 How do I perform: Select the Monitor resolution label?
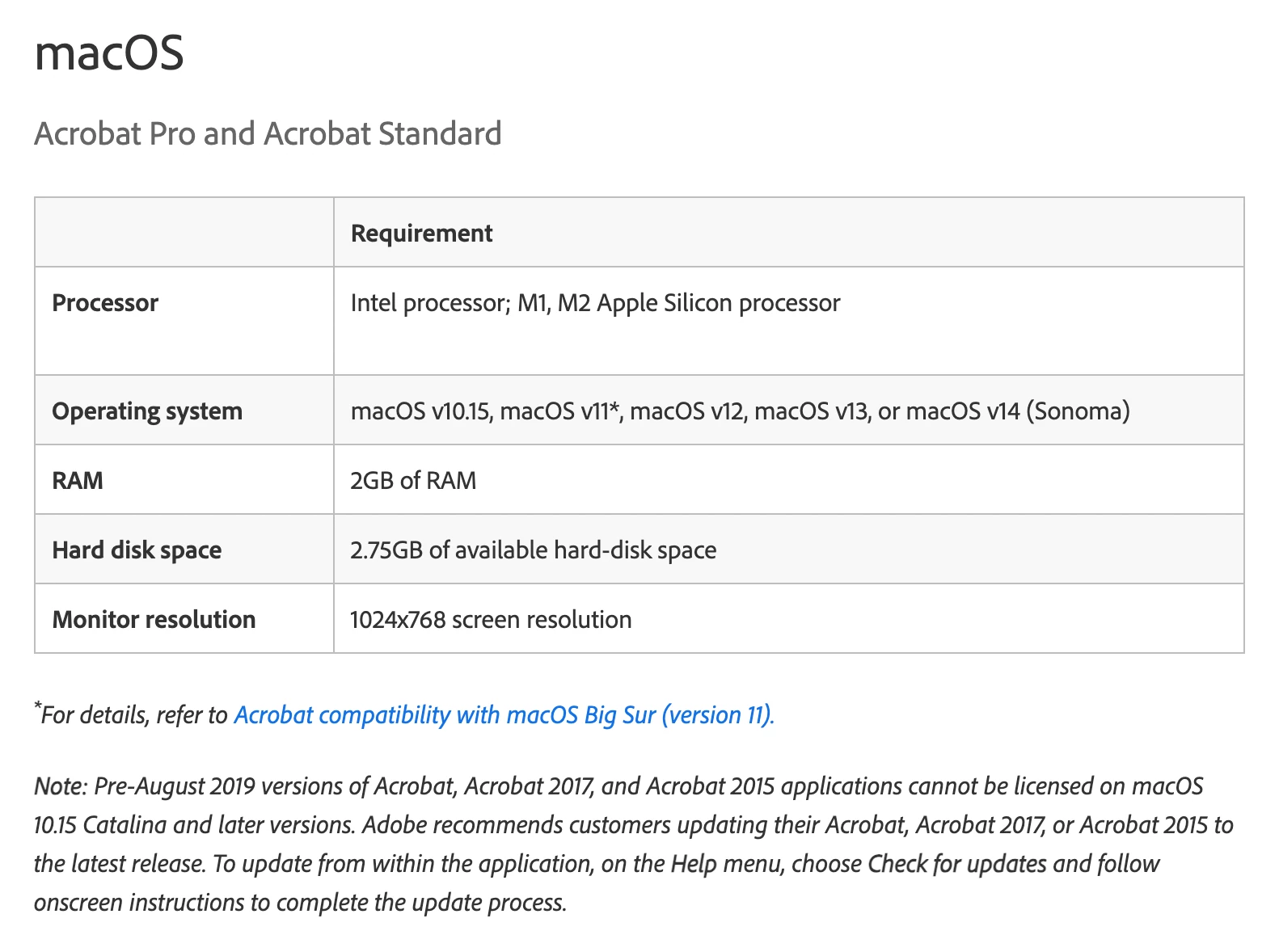pos(154,620)
